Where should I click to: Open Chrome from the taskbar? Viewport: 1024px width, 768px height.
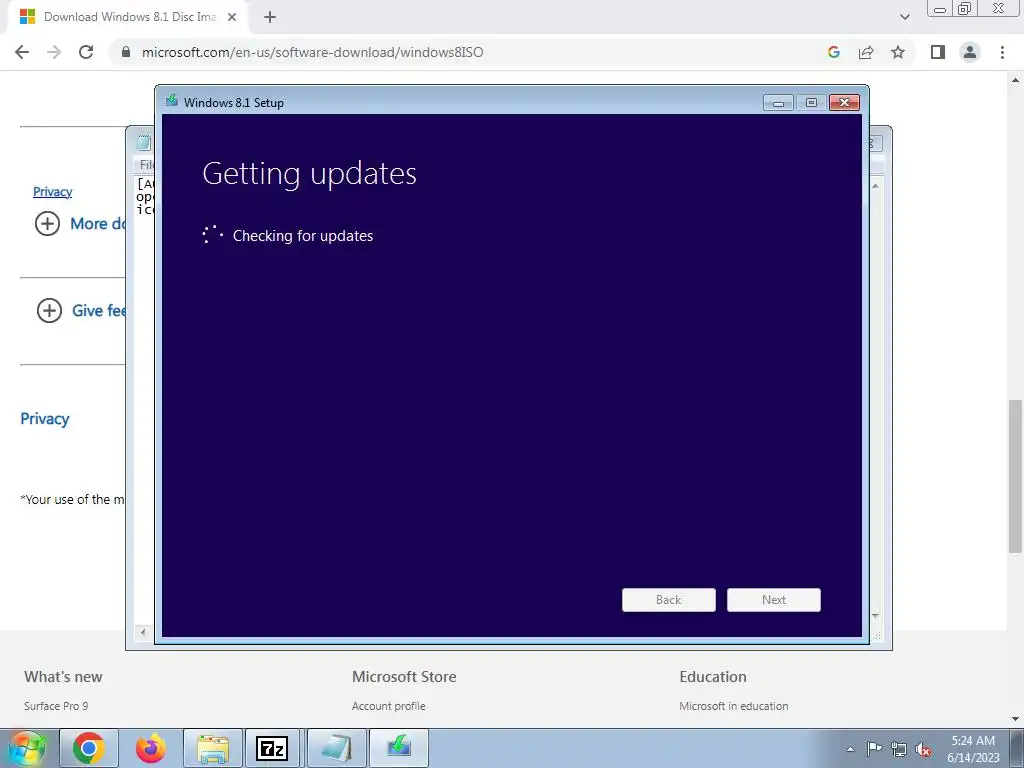(89, 748)
